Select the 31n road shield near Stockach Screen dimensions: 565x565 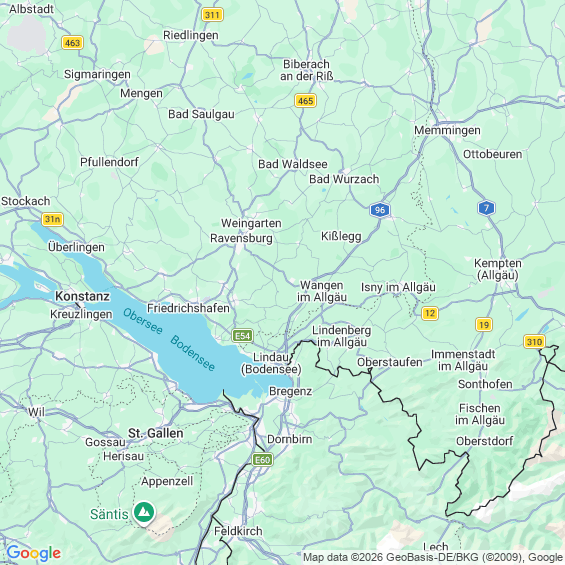click(53, 219)
